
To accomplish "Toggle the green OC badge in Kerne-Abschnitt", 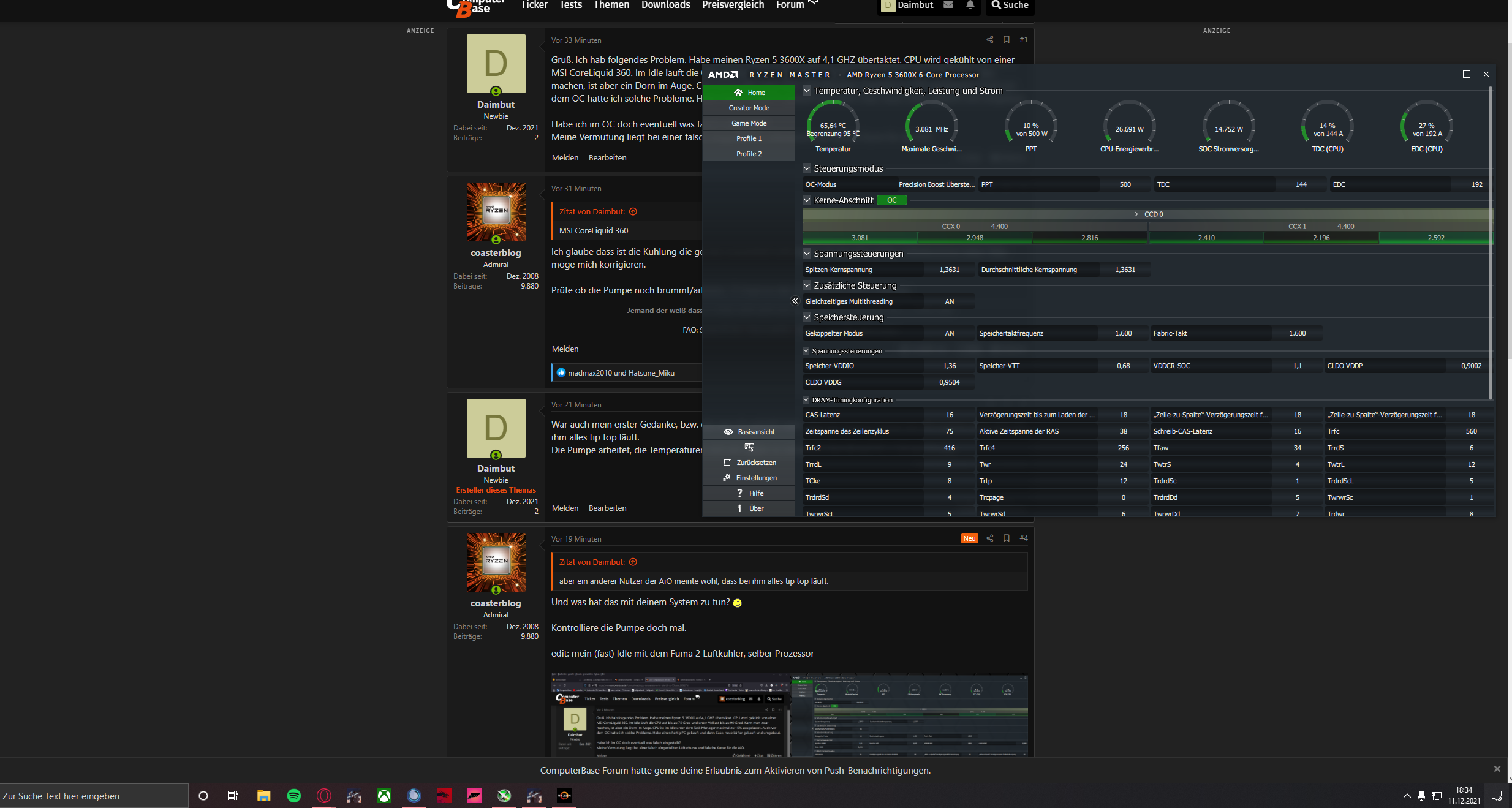I will click(891, 200).
